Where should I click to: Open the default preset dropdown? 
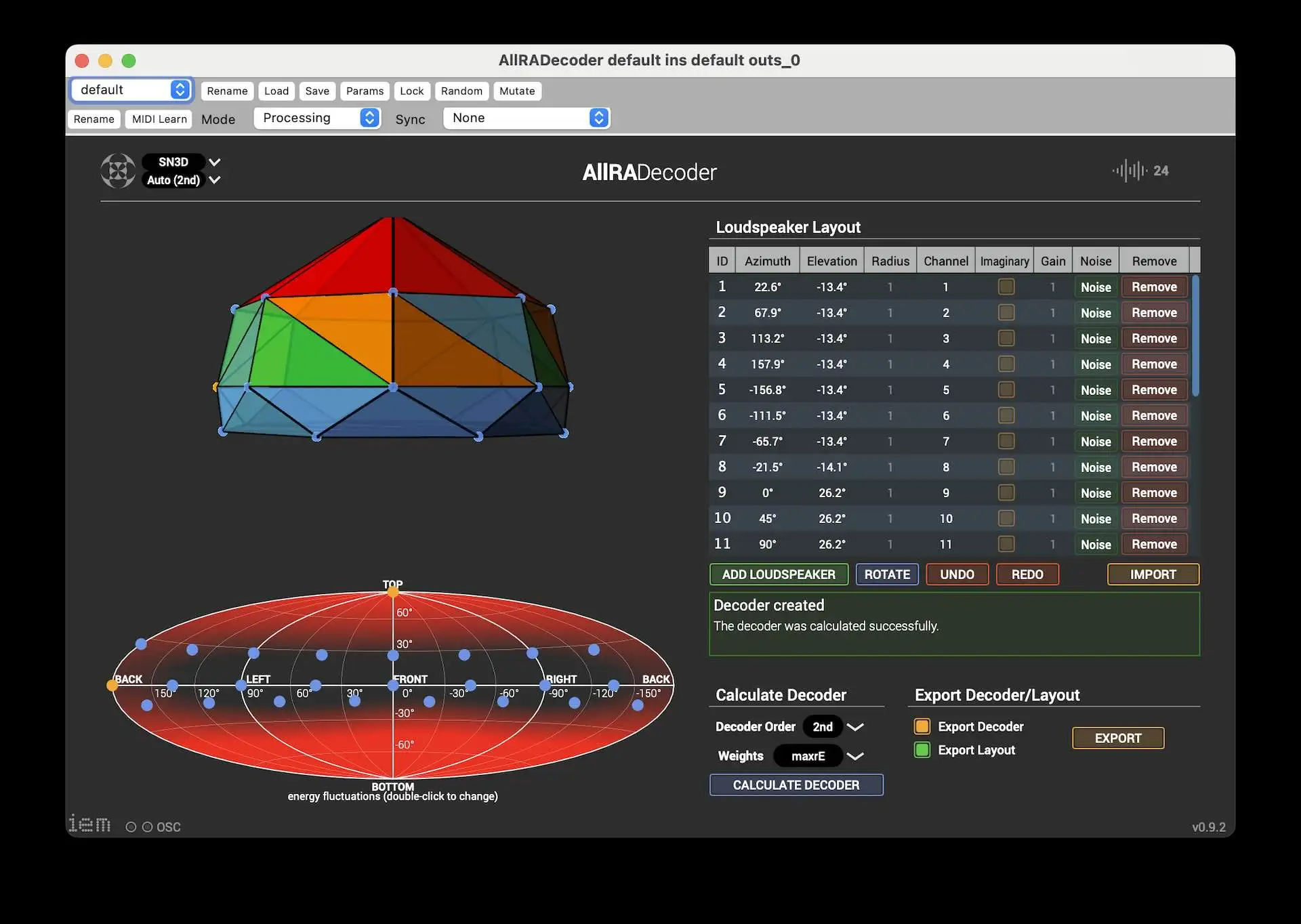(x=131, y=89)
